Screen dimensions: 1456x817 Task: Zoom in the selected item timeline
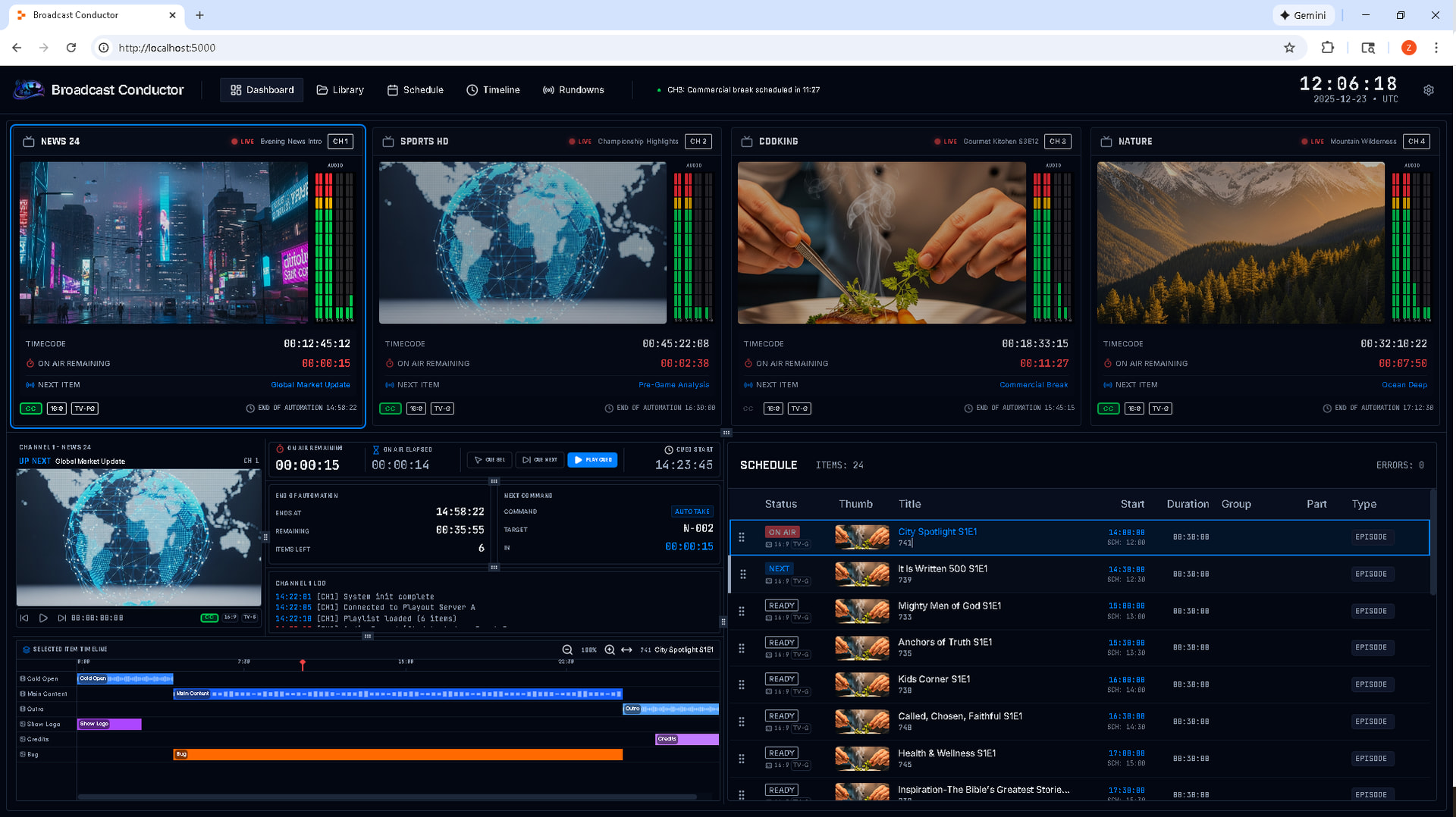(610, 650)
